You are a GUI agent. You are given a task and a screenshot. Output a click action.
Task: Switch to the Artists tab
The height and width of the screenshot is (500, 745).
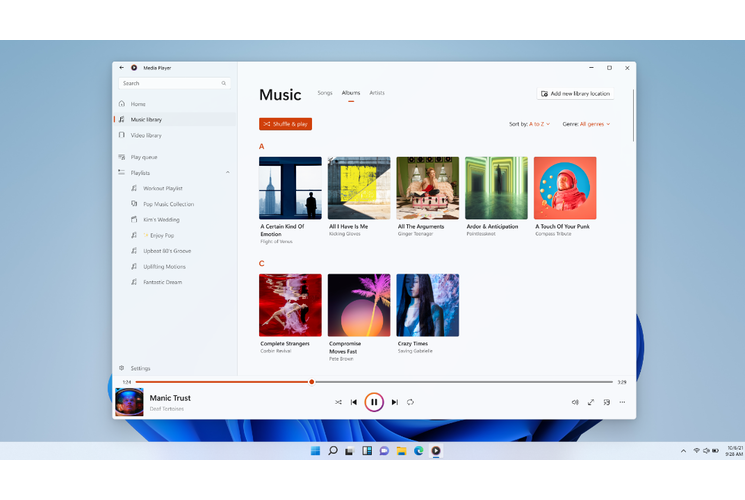point(377,93)
